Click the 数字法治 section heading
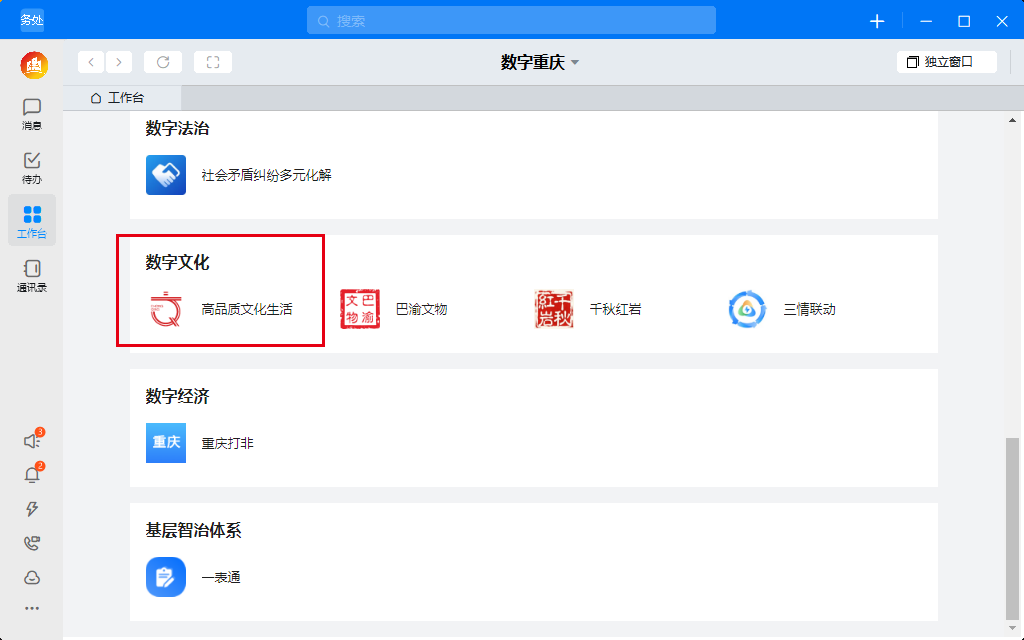1024x640 pixels. (x=177, y=129)
